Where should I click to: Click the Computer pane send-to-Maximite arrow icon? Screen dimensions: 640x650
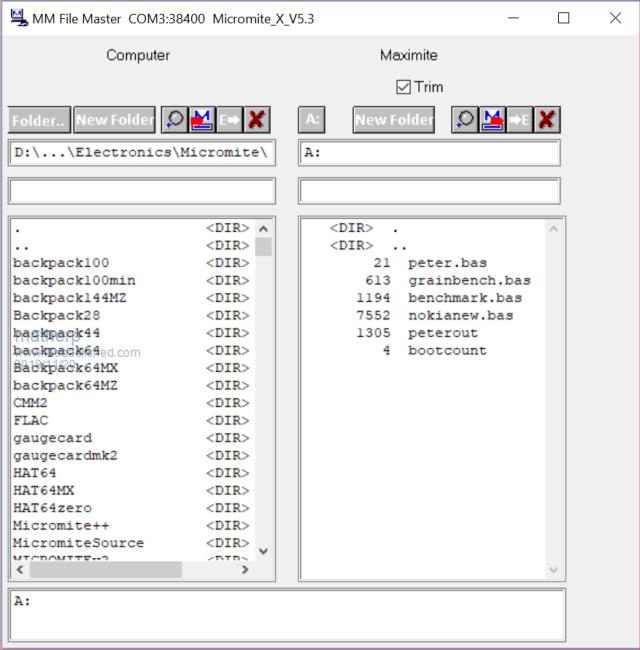click(229, 120)
